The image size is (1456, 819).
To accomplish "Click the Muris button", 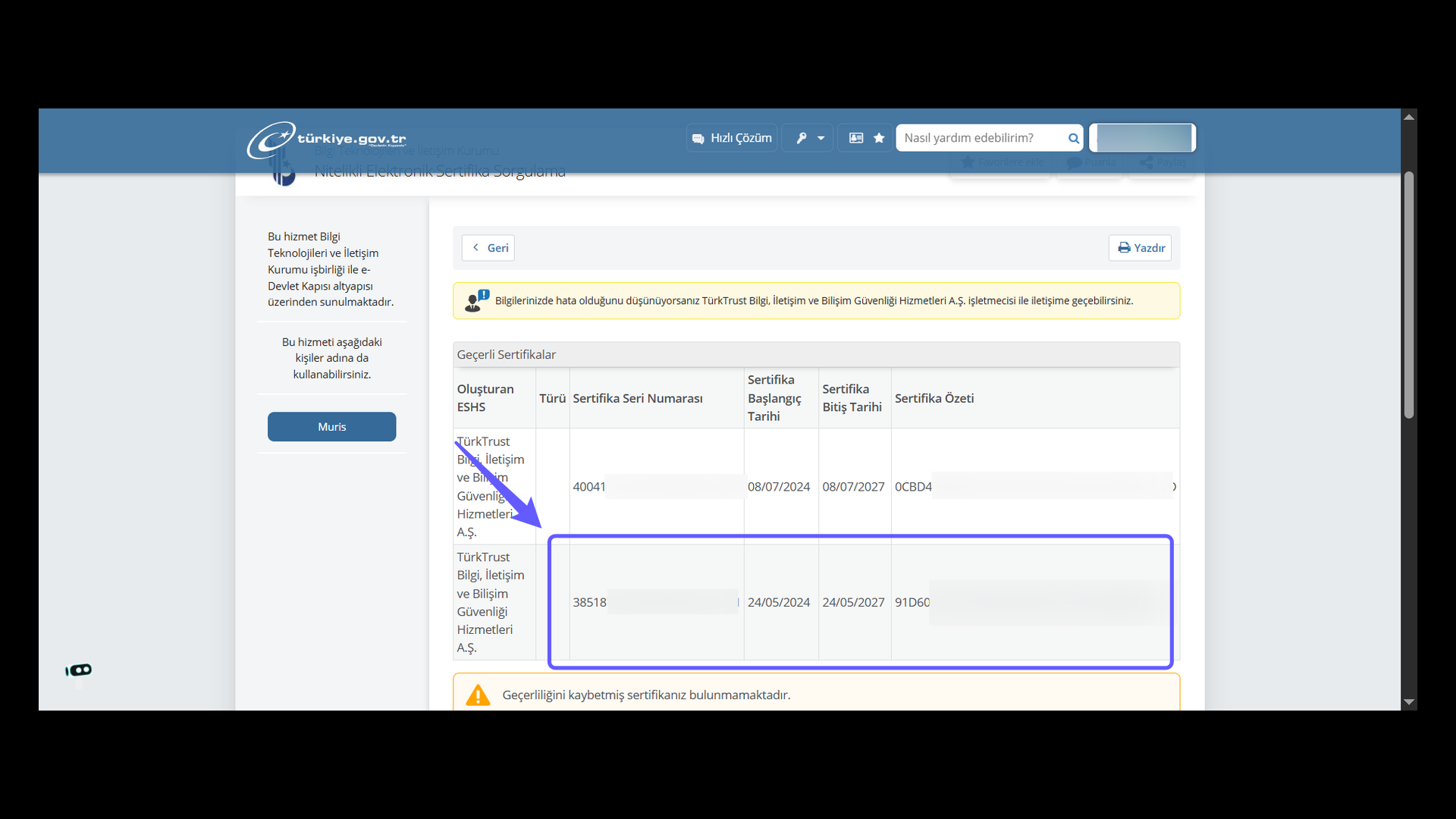I will (x=331, y=427).
